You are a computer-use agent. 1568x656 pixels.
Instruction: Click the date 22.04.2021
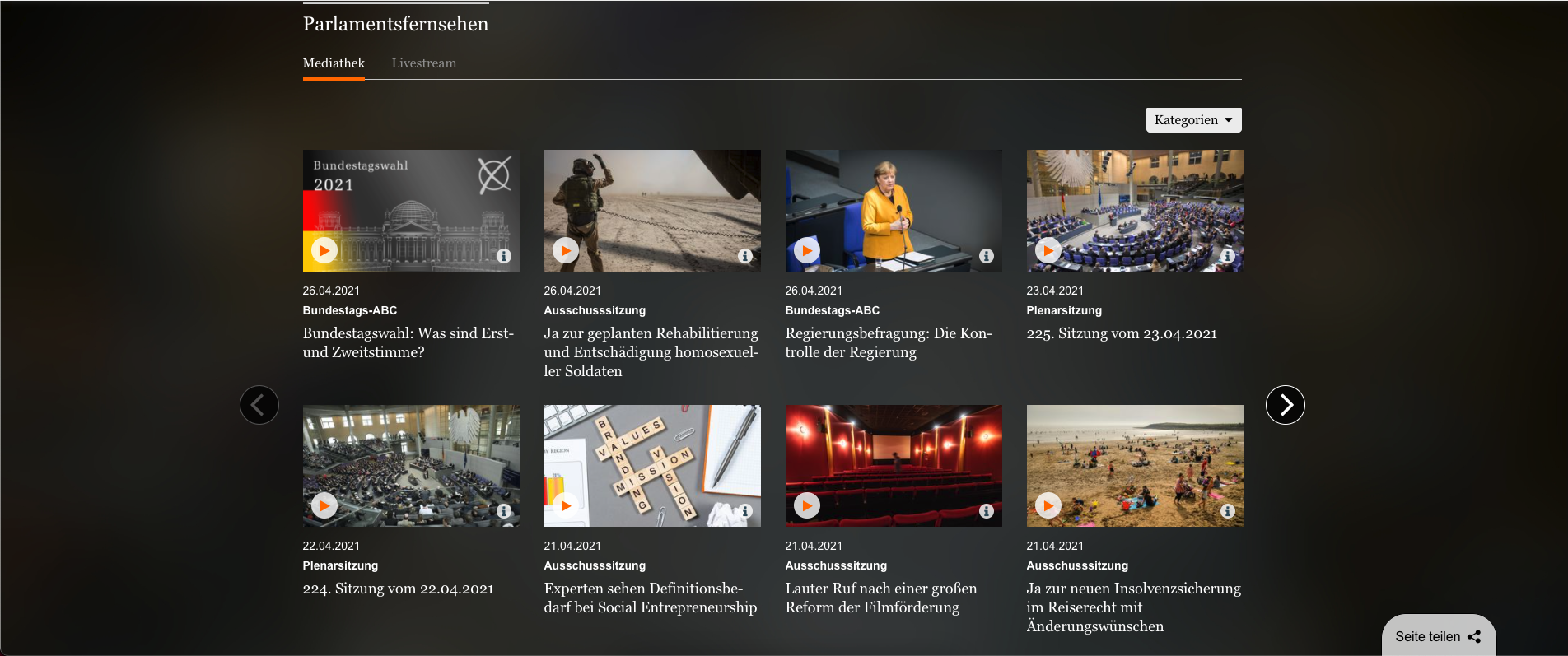[x=331, y=546]
